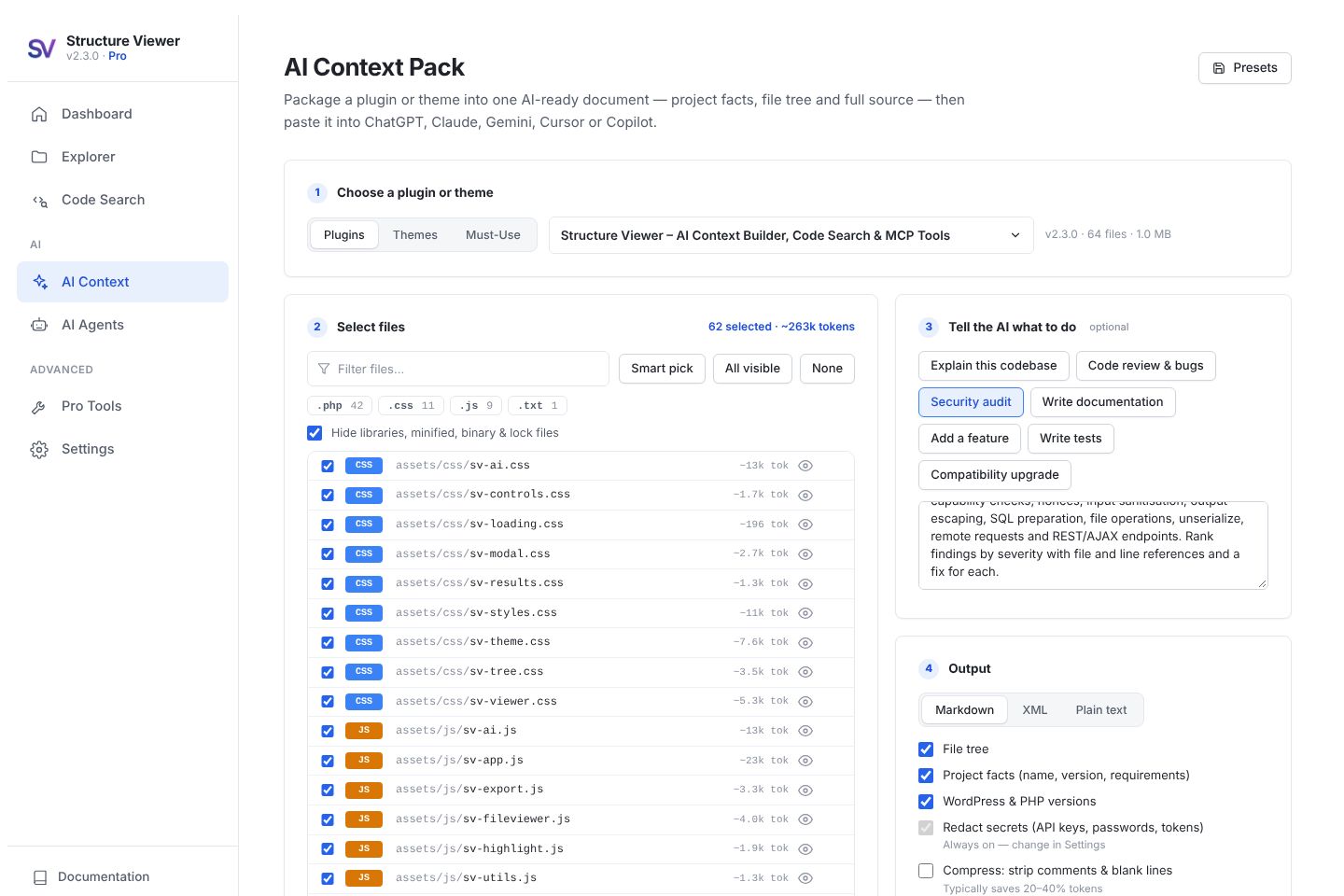The height and width of the screenshot is (896, 1344).
Task: Open the Presets menu
Action: click(1245, 68)
